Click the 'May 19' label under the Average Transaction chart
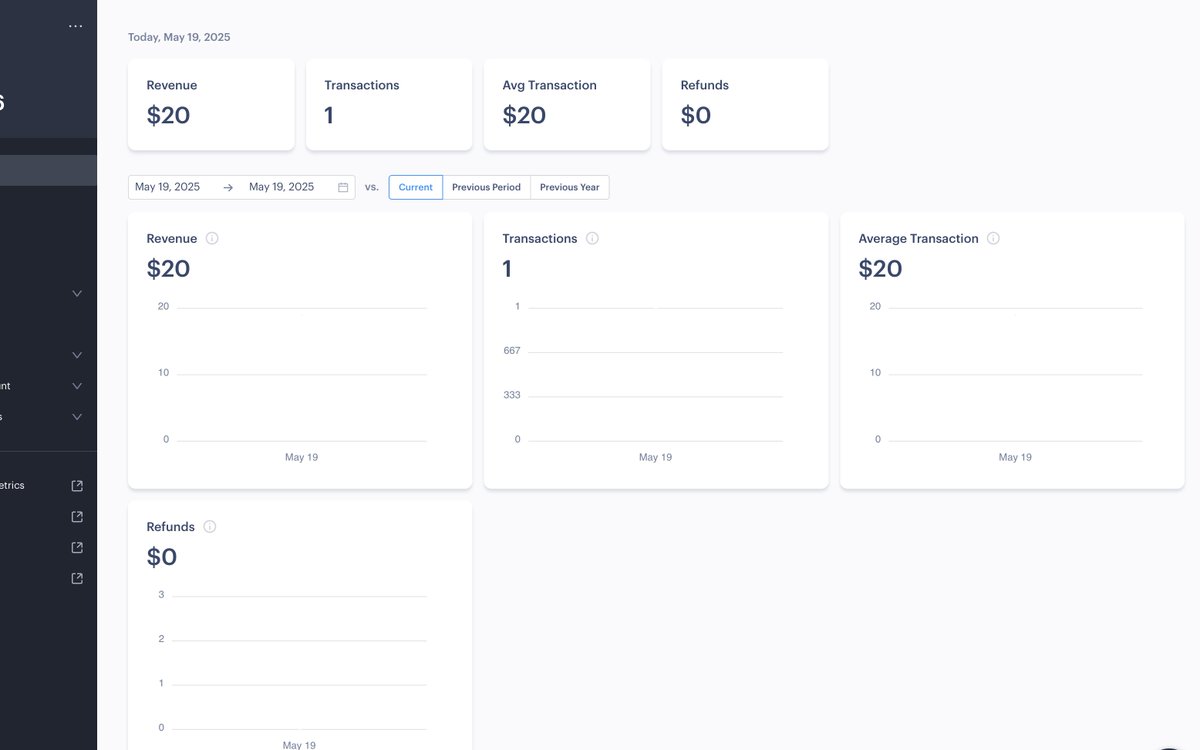This screenshot has height=750, width=1200. point(1015,457)
